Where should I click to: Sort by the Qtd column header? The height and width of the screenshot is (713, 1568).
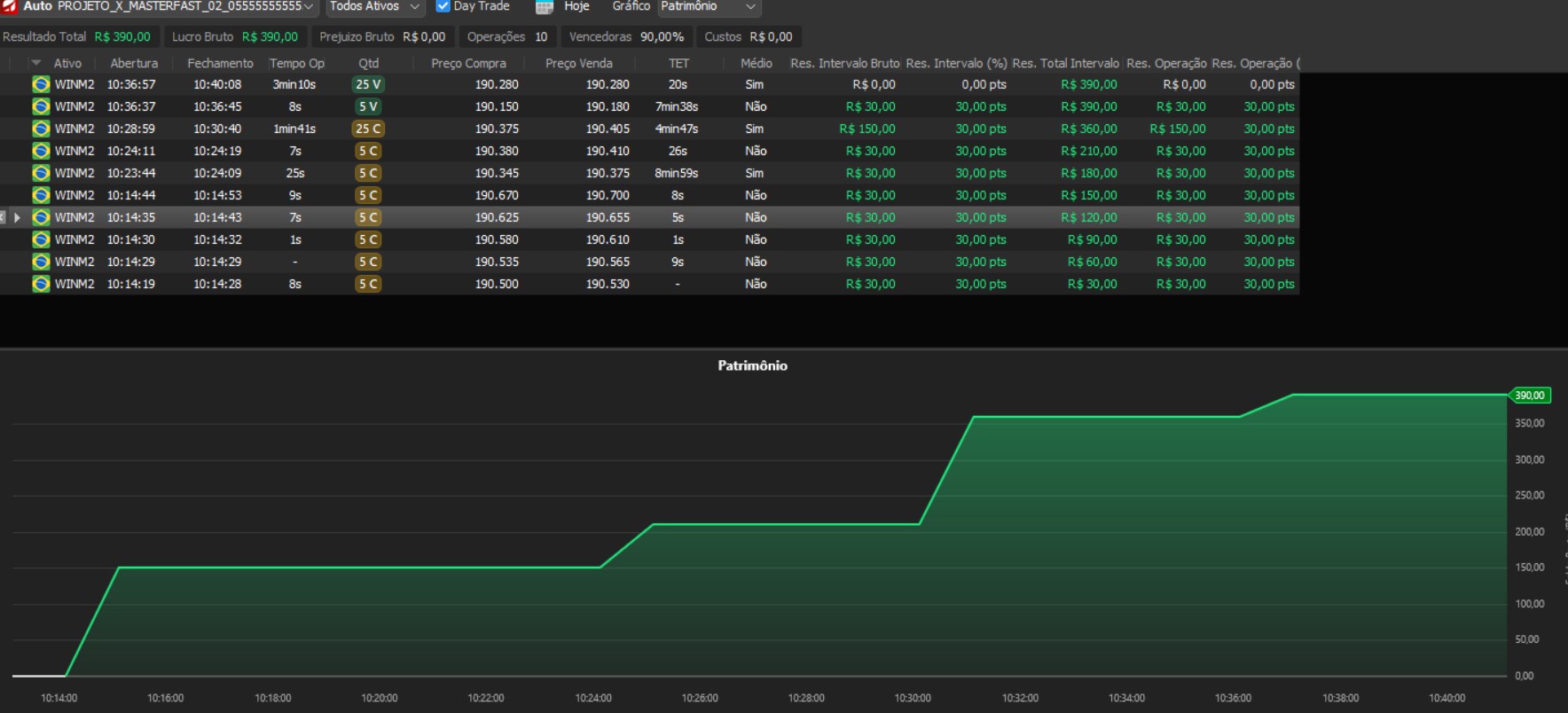[368, 63]
